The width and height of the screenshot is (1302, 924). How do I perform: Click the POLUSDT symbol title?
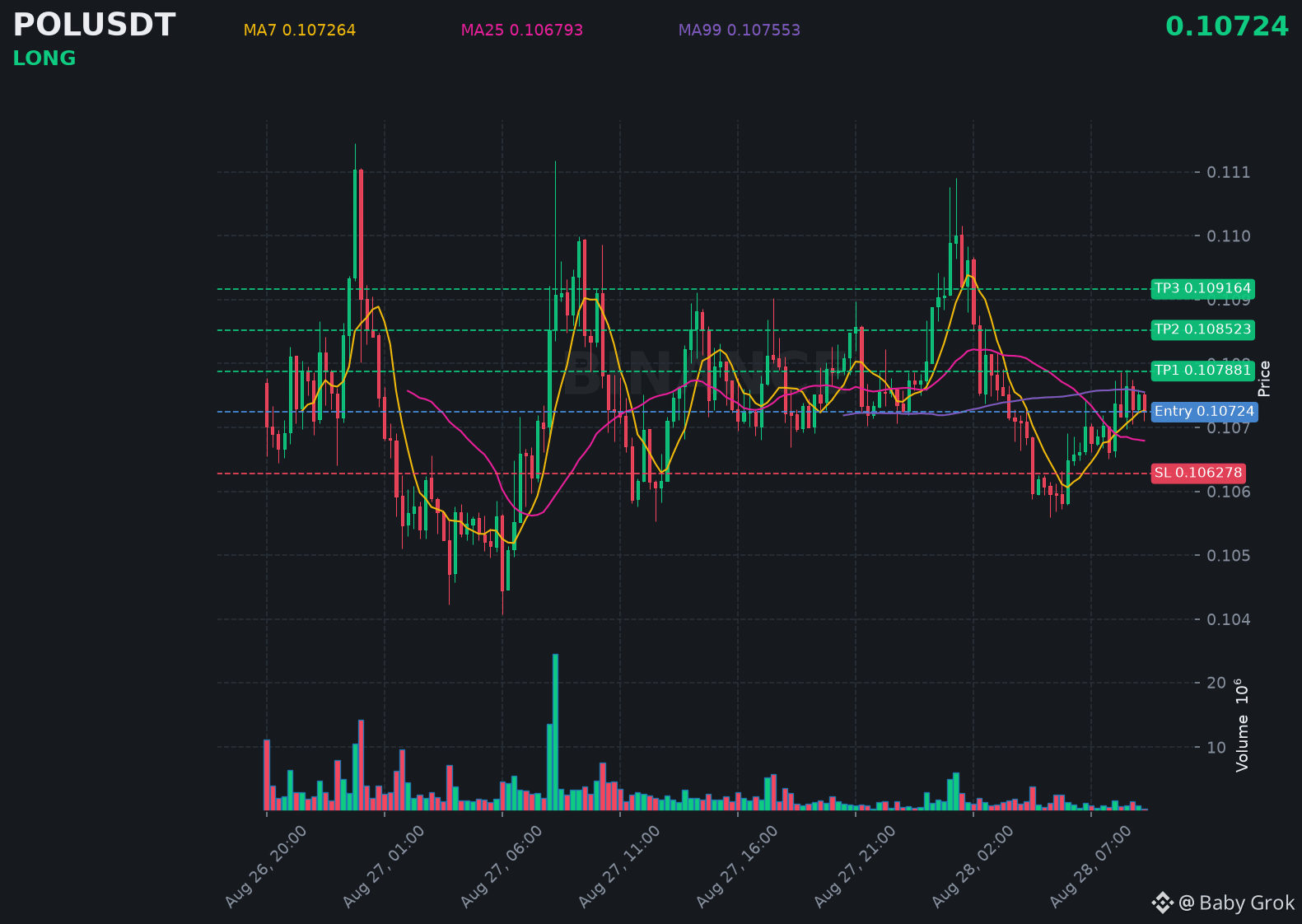[94, 26]
